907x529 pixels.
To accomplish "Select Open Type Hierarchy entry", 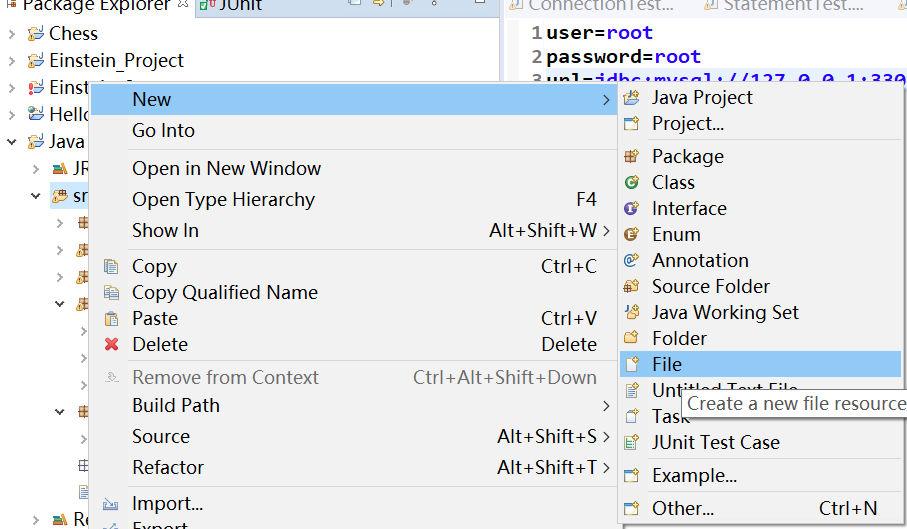I will pos(354,199).
